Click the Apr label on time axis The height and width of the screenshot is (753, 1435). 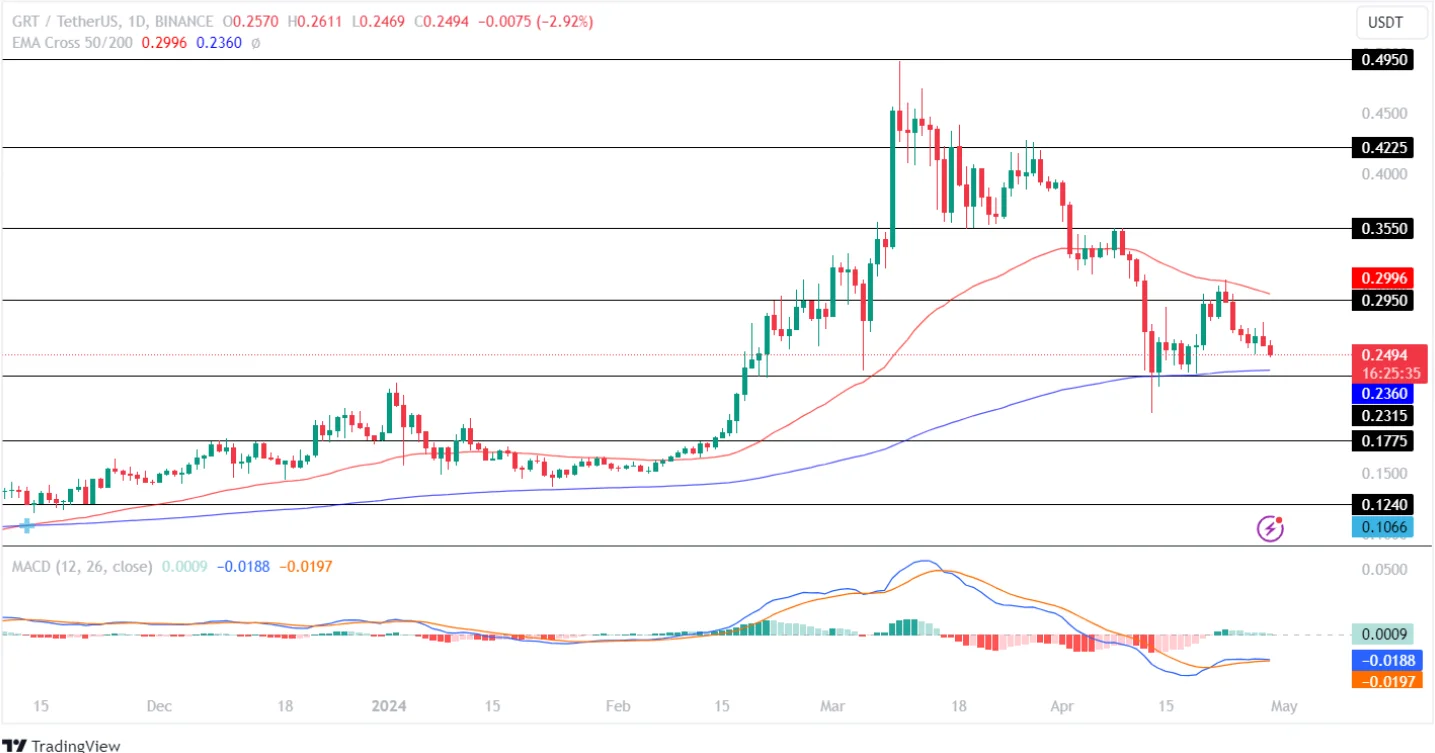click(1063, 706)
